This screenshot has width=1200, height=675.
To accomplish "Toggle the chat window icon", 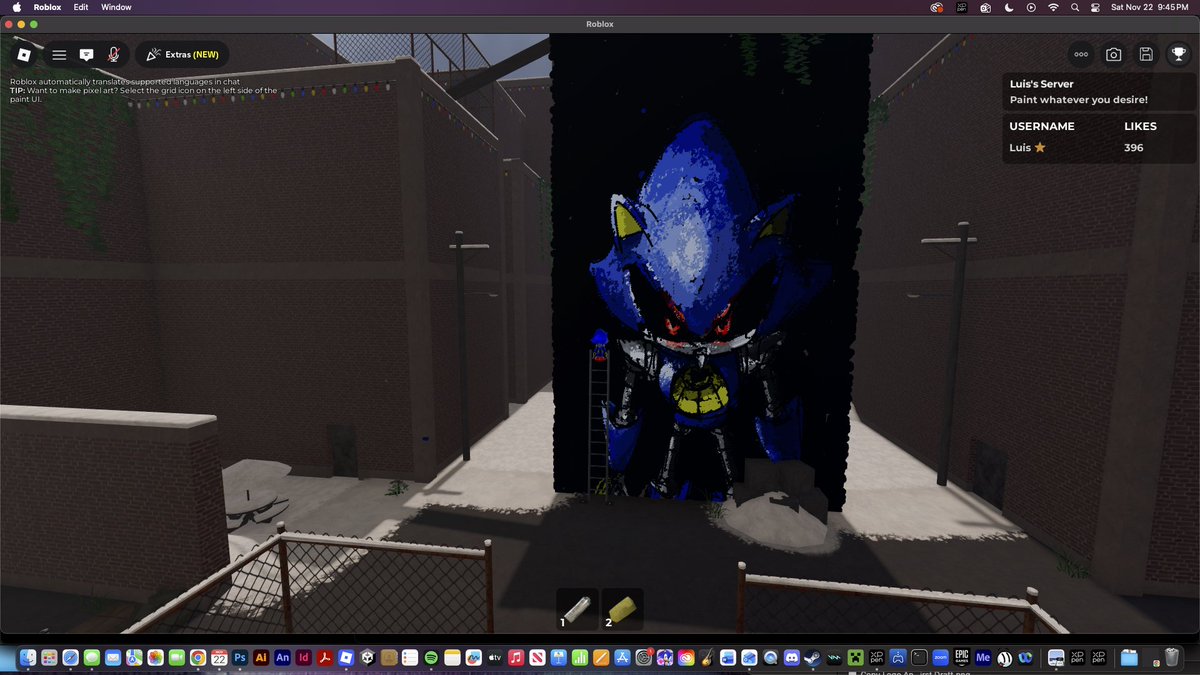I will click(87, 55).
